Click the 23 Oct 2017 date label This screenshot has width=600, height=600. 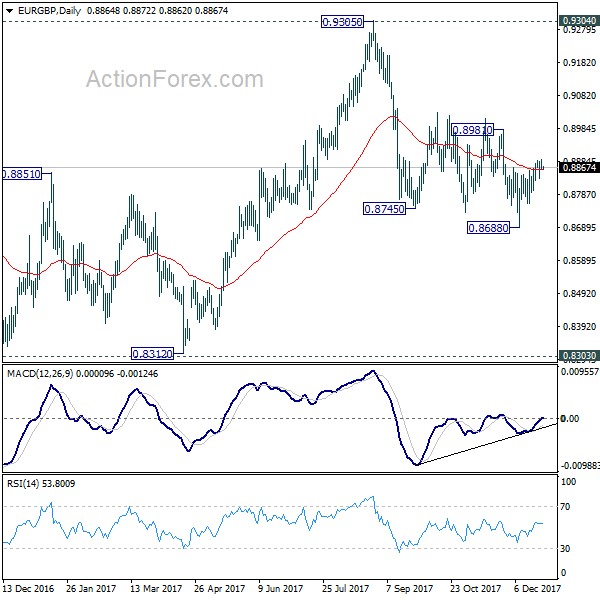pyautogui.click(x=475, y=588)
